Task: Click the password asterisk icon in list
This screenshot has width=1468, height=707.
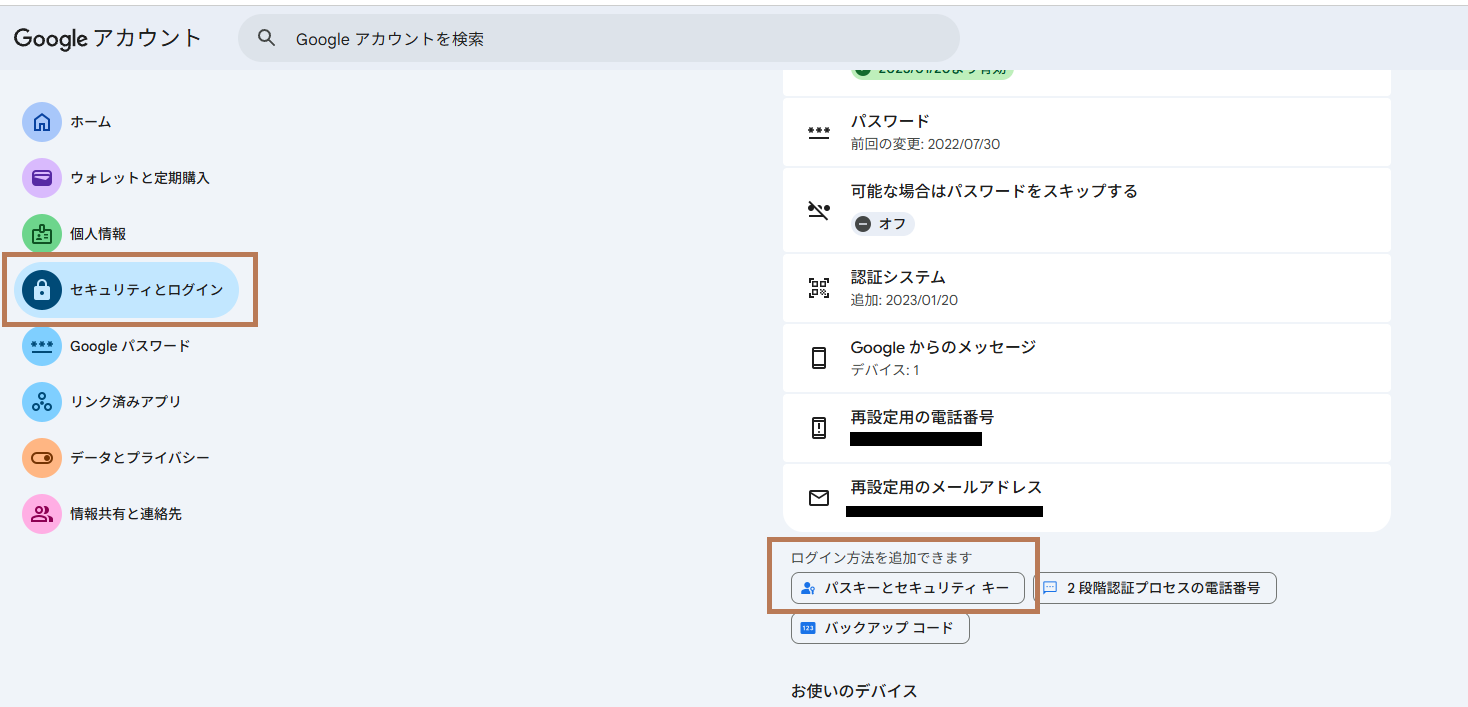Action: tap(819, 132)
